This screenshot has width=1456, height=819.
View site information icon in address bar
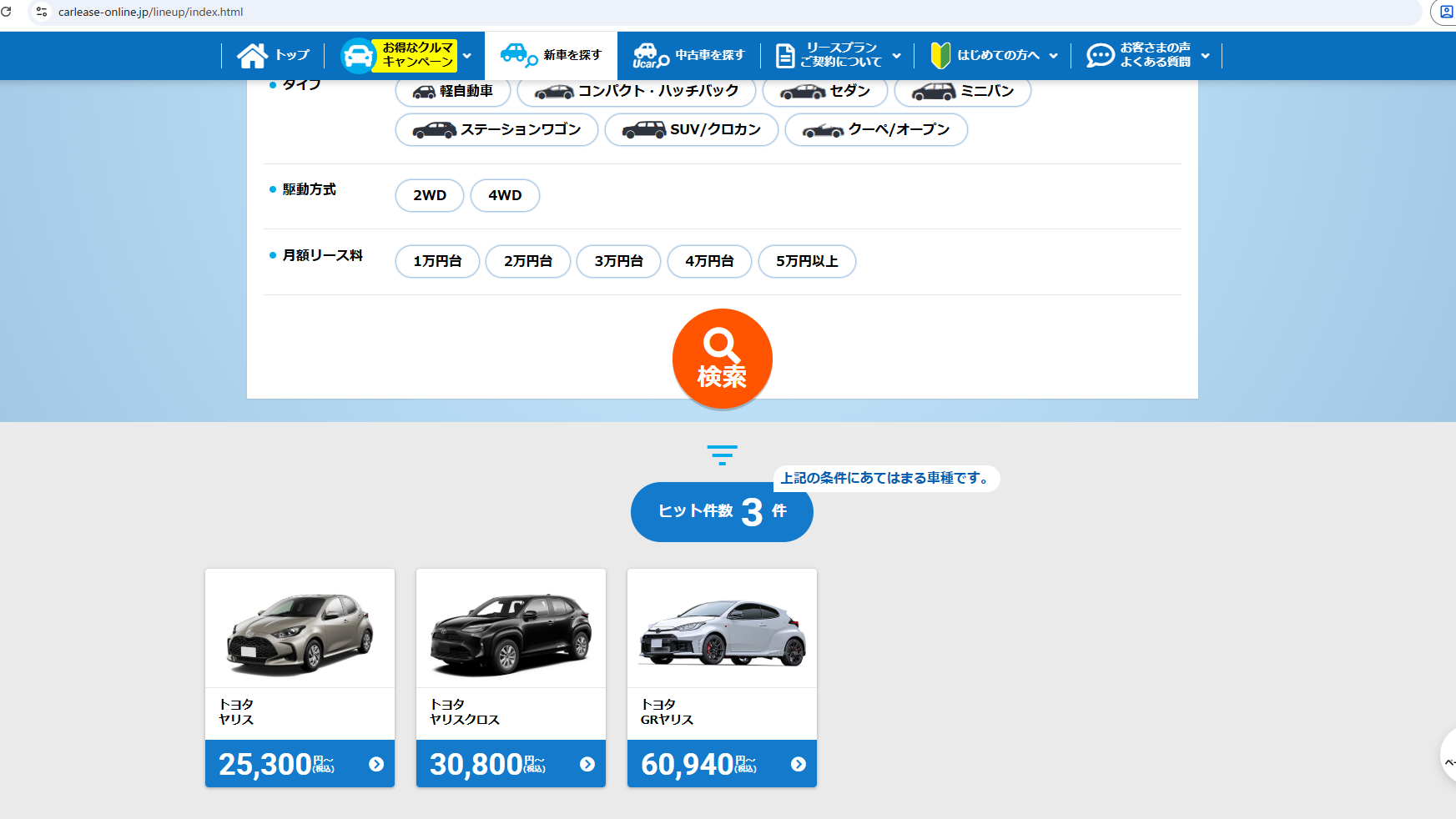[42, 12]
